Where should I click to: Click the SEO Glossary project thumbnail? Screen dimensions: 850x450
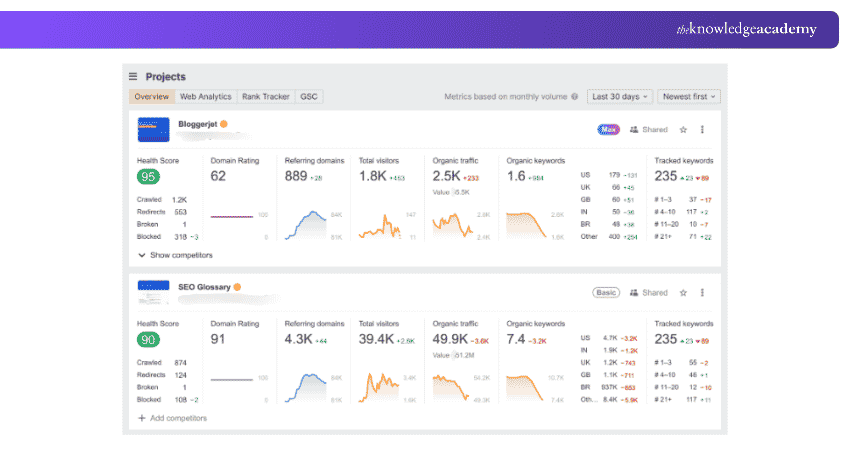click(153, 292)
